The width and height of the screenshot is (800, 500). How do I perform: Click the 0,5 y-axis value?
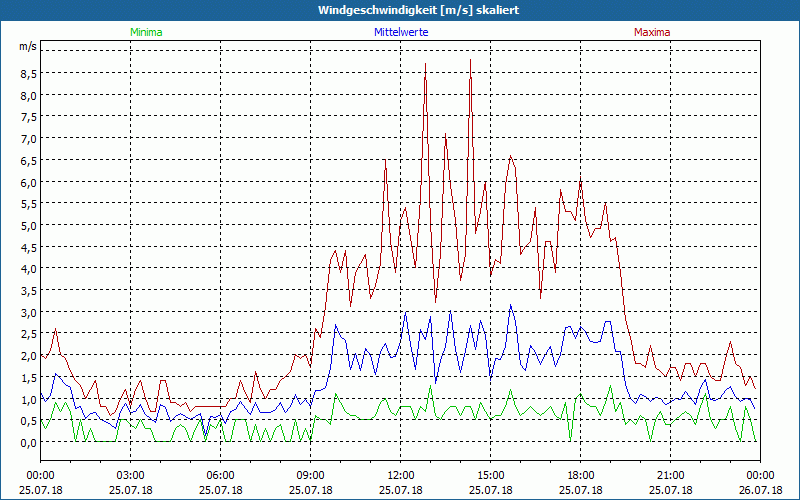click(28, 421)
